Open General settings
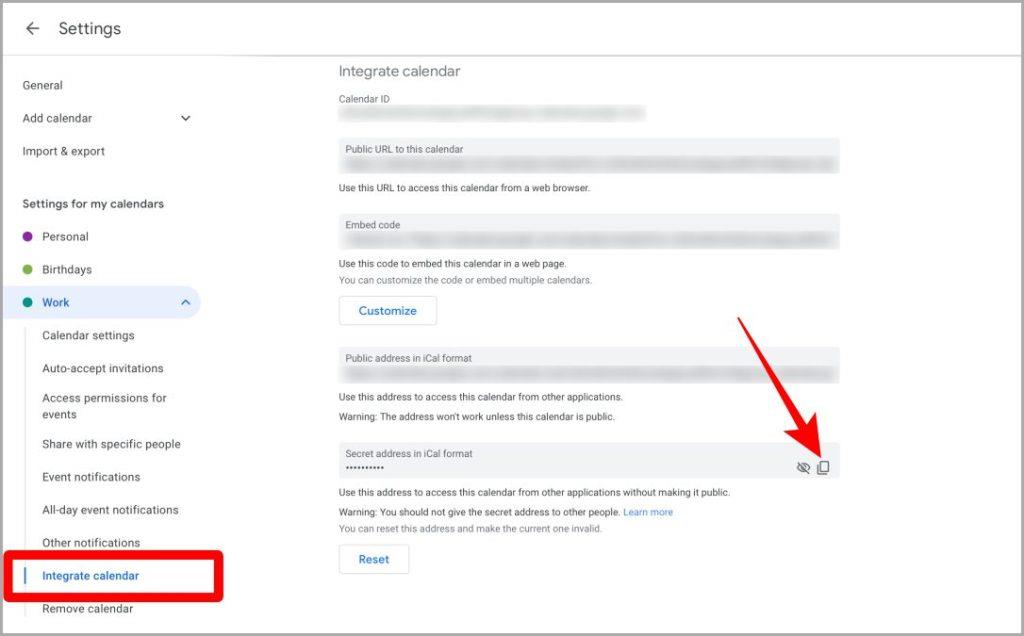Screen dimensions: 1024x636 tap(42, 85)
